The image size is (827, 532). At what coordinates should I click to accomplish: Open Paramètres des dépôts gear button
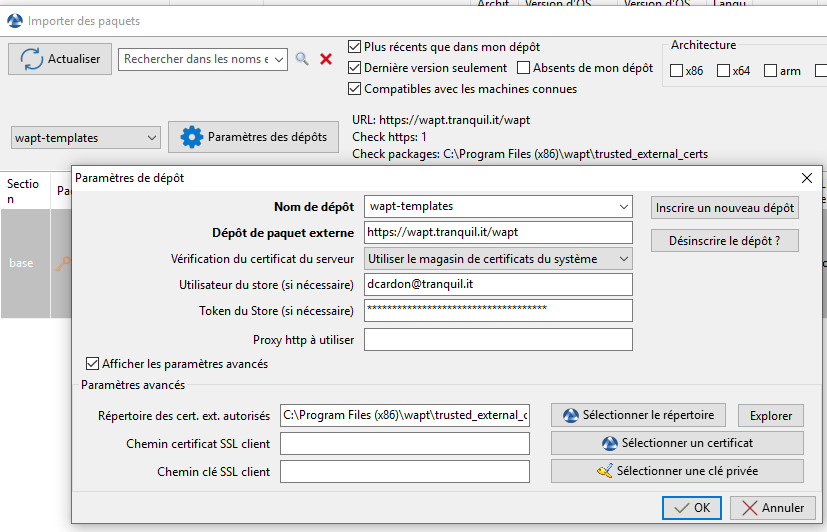[252, 137]
